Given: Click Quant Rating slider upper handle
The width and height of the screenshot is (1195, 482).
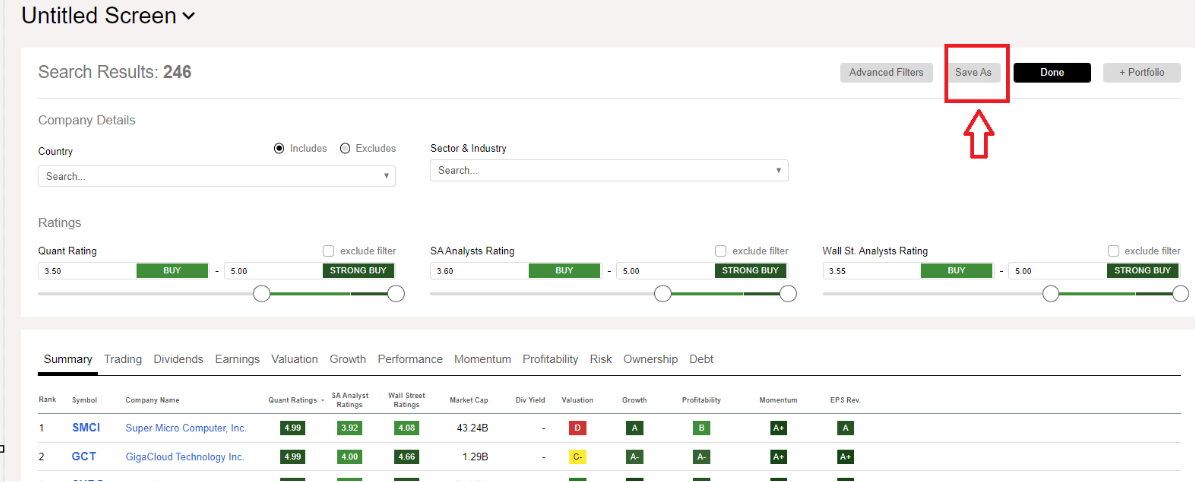Looking at the screenshot, I should pyautogui.click(x=396, y=294).
